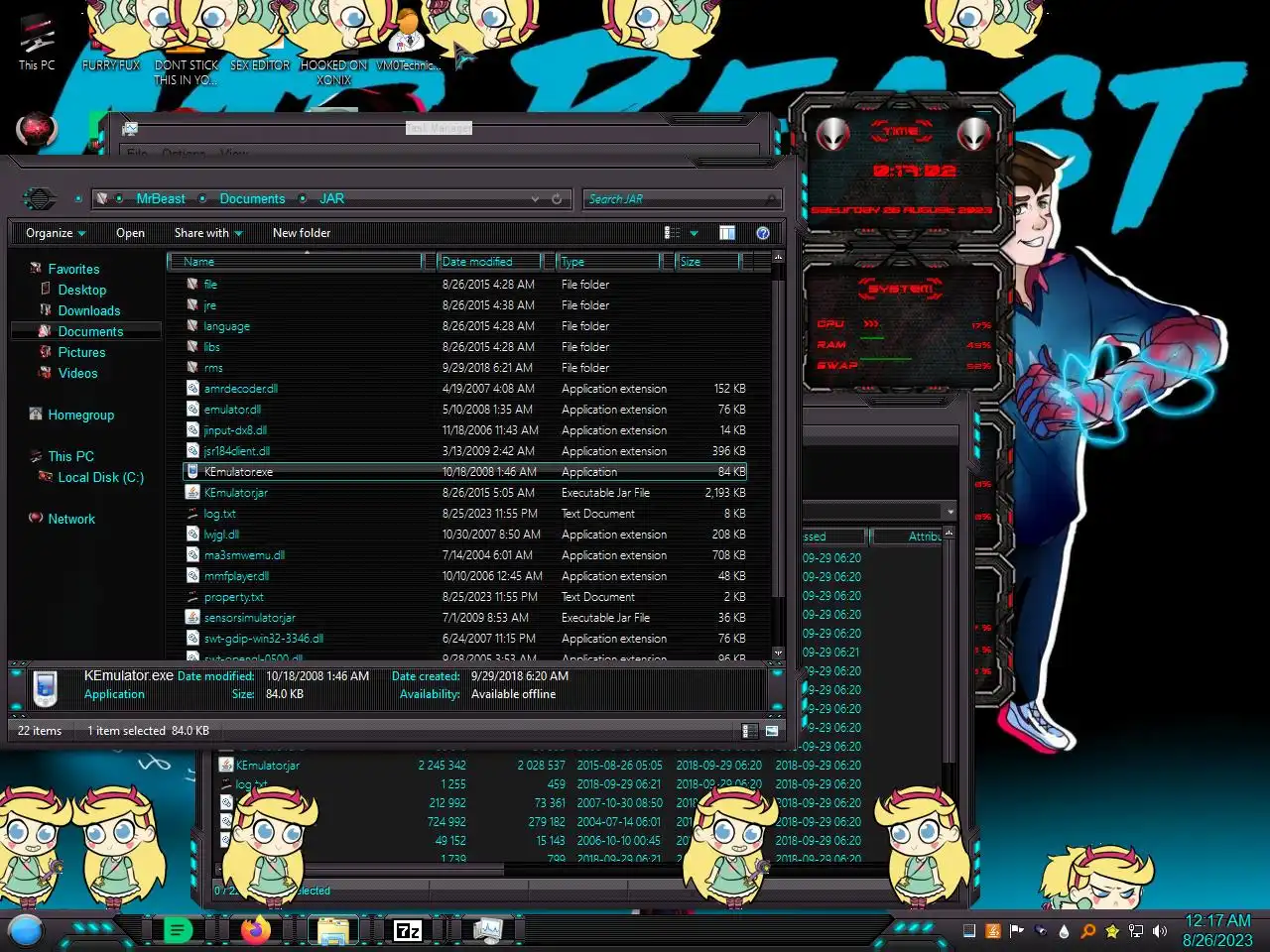Select the property.txt file
1270x952 pixels.
click(x=466, y=597)
